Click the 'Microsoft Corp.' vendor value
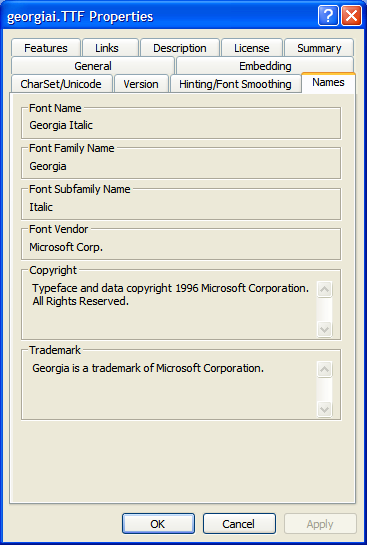367x545 pixels. click(x=66, y=247)
